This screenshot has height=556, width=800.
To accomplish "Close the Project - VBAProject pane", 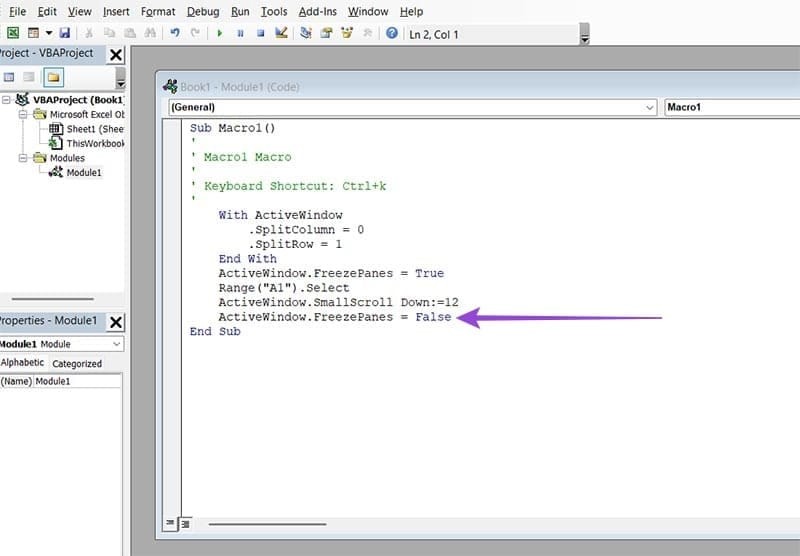I will point(116,54).
